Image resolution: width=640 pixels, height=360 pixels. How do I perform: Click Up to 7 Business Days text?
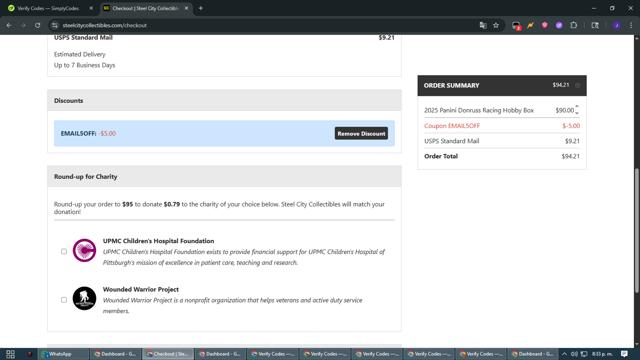(84, 65)
